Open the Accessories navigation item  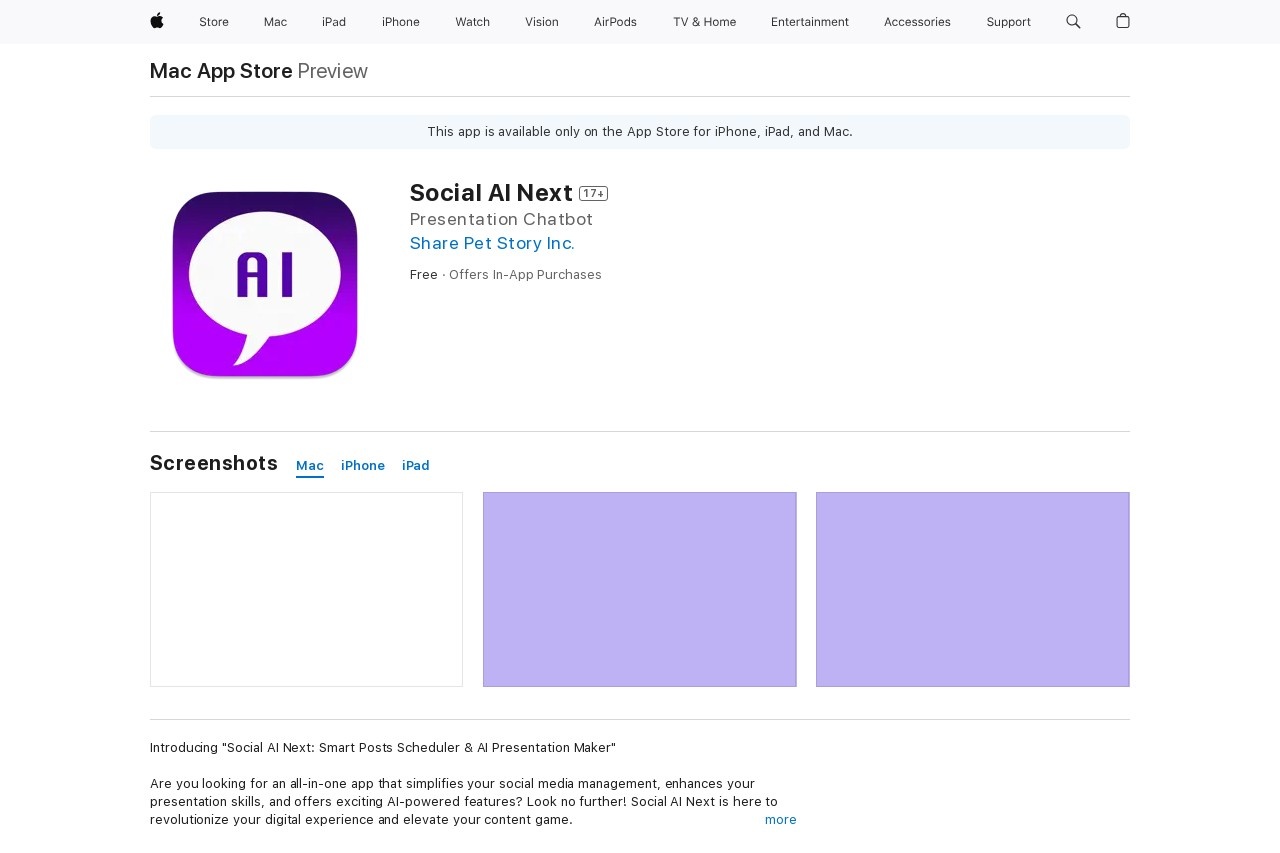(917, 22)
